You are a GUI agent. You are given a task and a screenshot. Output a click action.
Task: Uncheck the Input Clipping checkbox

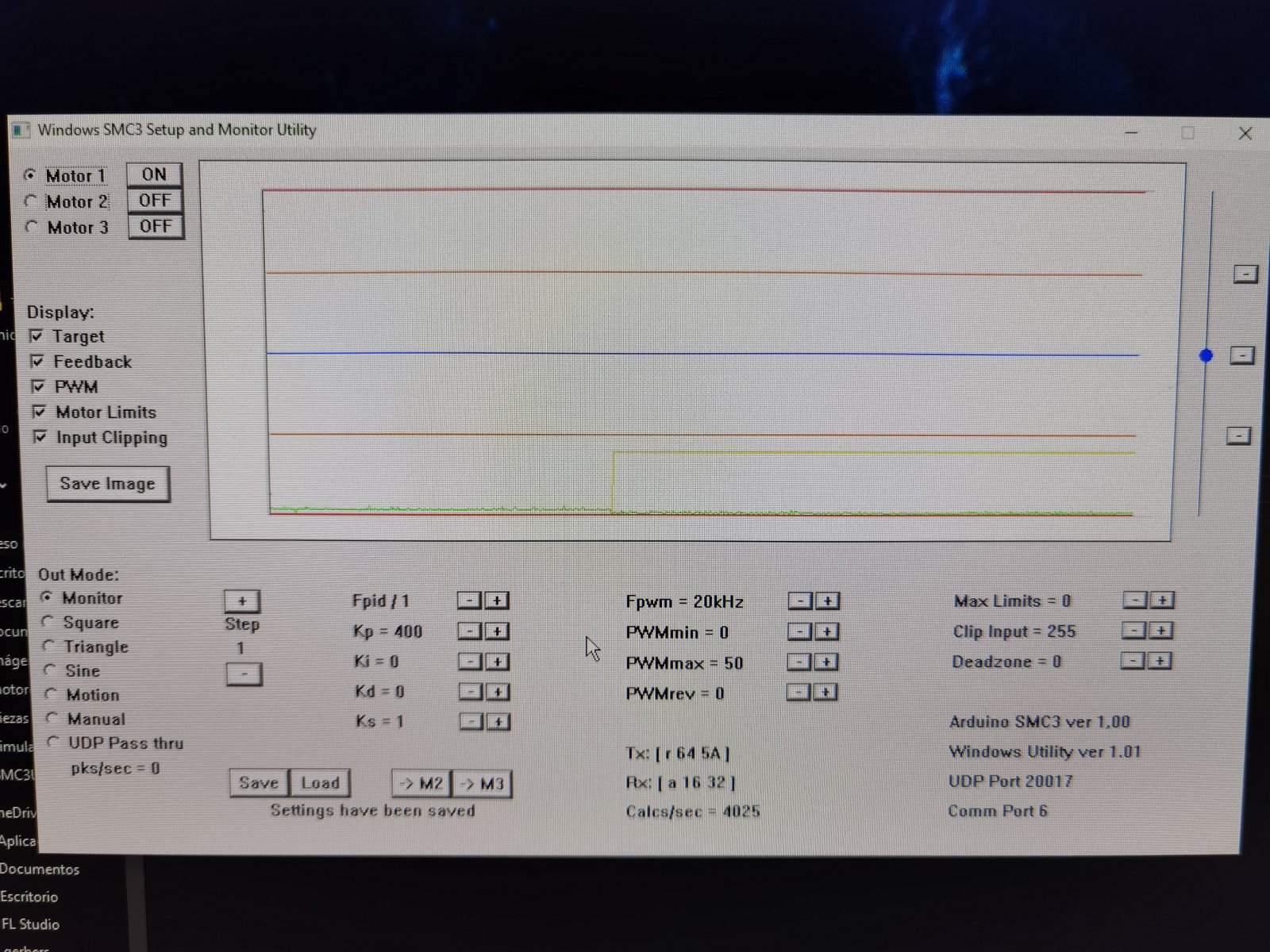pyautogui.click(x=40, y=437)
